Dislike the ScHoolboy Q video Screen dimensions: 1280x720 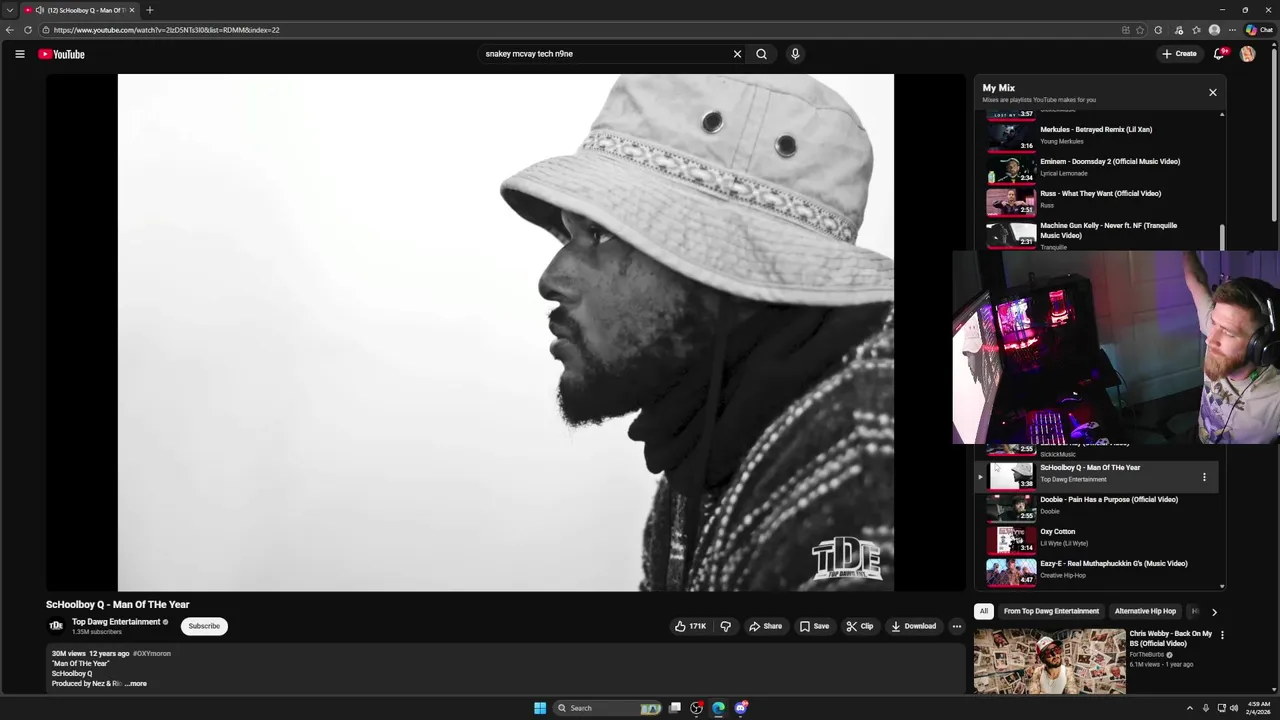[x=726, y=626]
